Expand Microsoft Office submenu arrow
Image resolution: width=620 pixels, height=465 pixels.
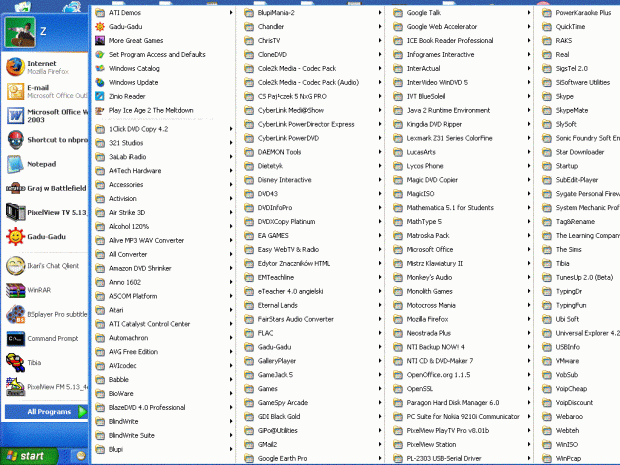(529, 250)
